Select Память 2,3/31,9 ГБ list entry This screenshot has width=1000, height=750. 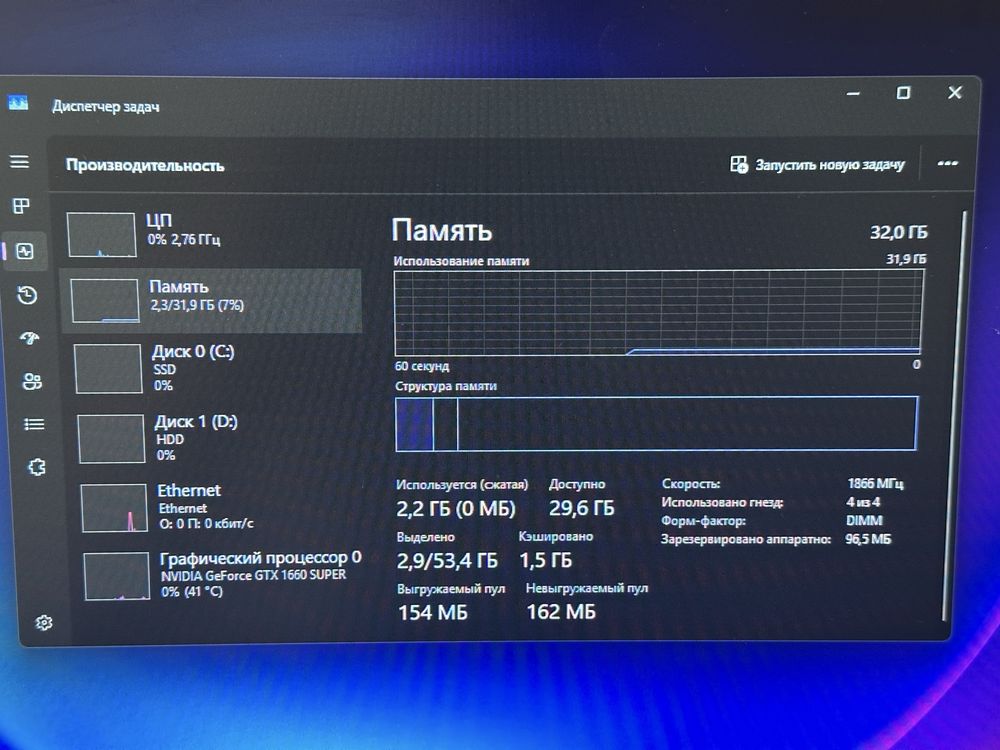click(211, 300)
